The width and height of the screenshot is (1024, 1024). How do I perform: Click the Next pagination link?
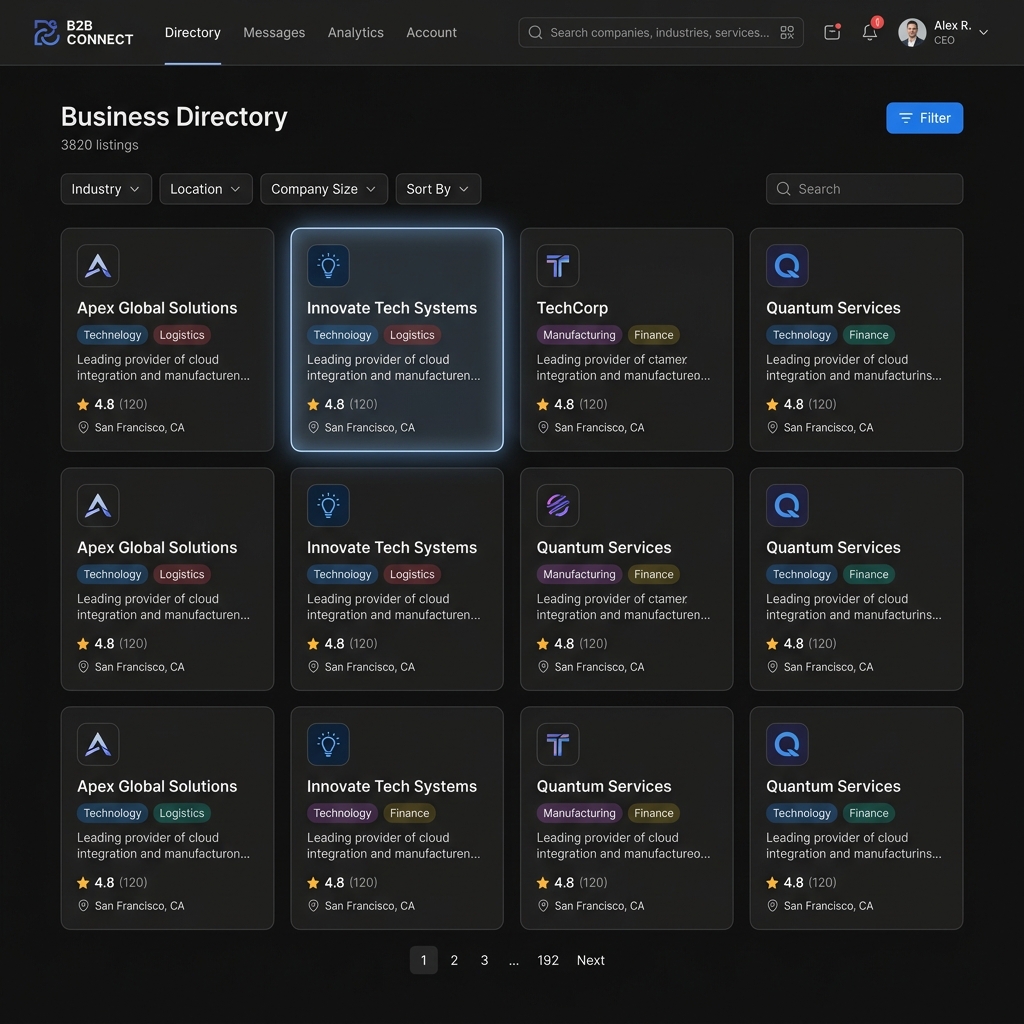590,960
